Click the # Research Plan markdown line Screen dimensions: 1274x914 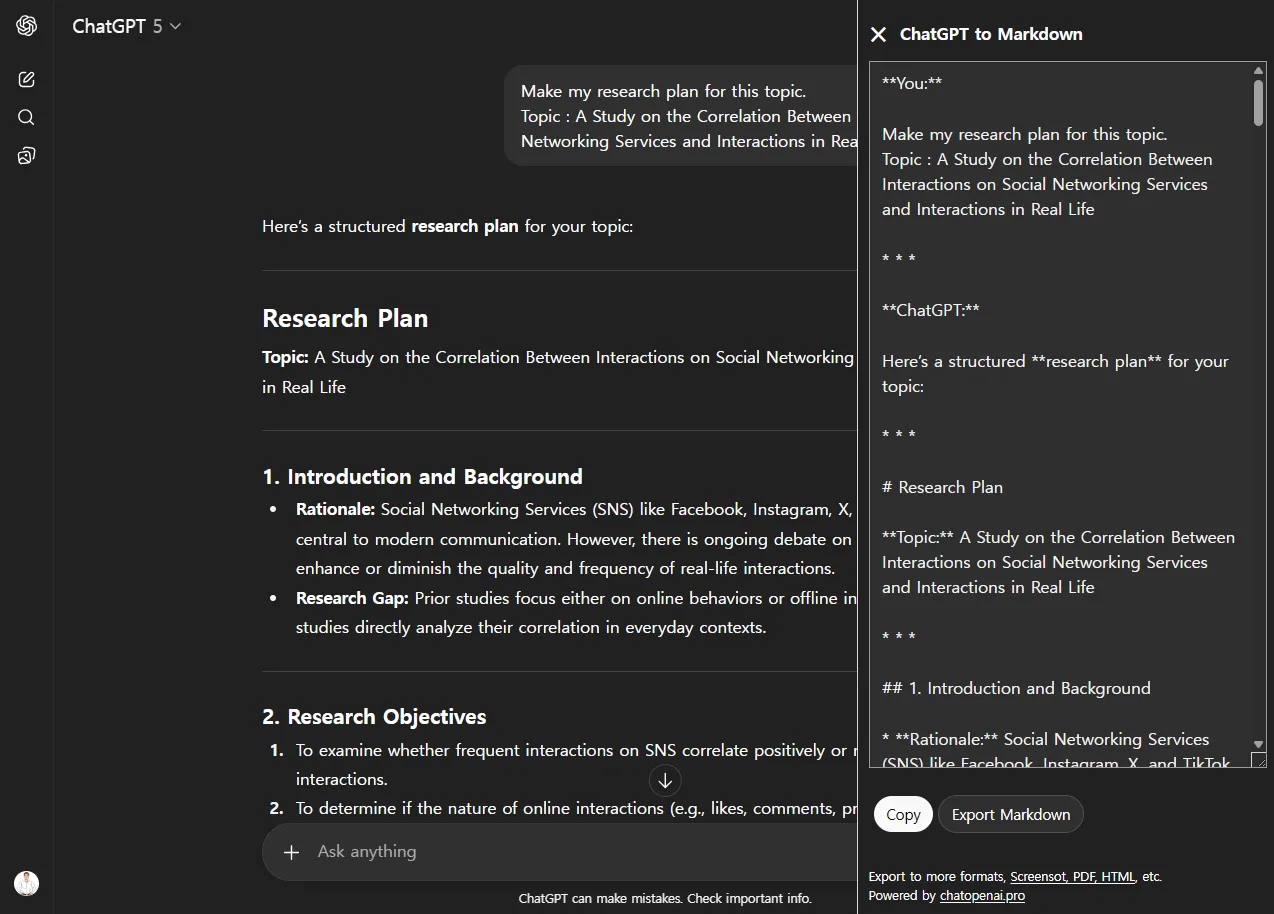[x=942, y=487]
